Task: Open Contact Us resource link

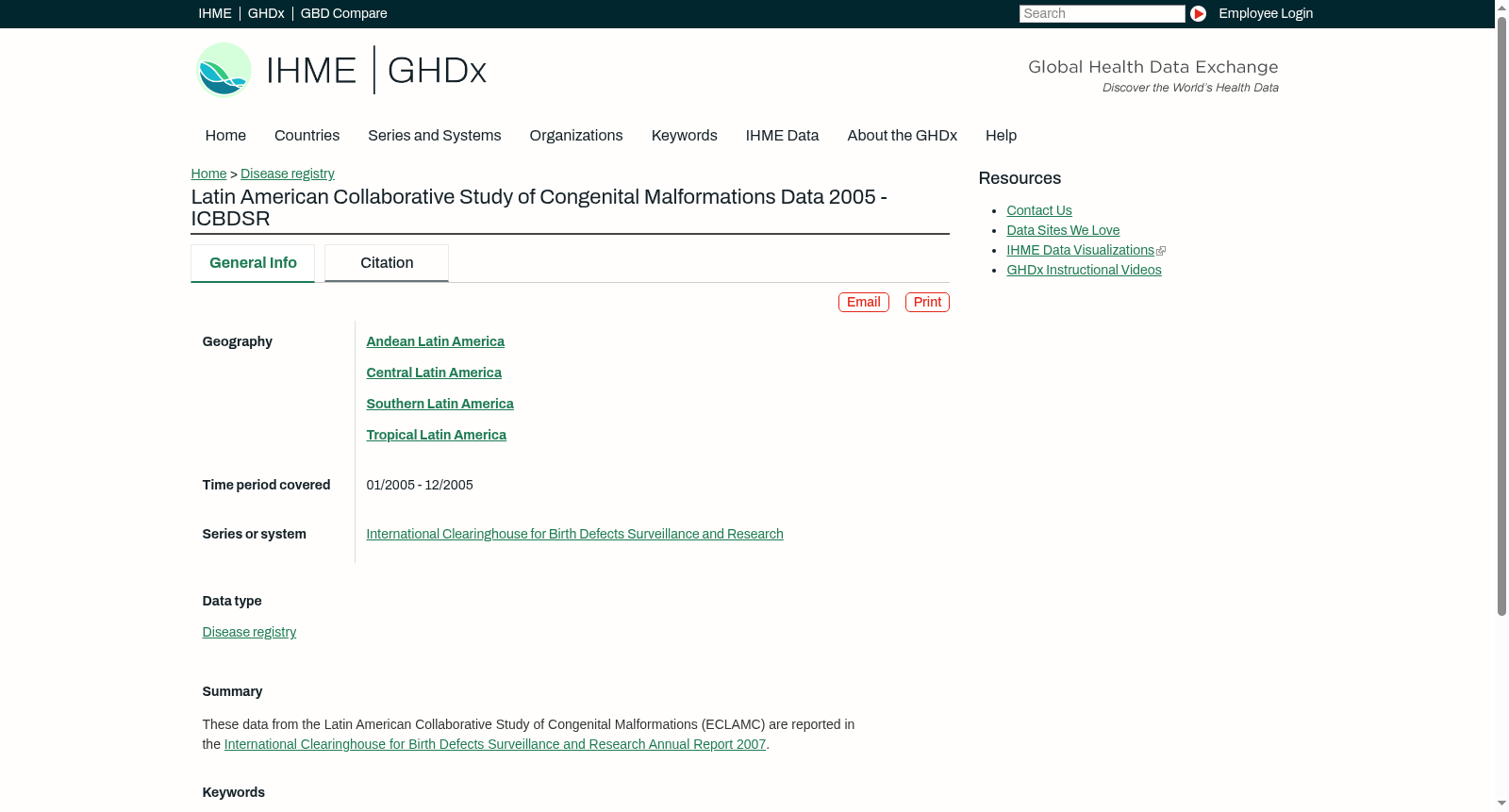Action: coord(1039,210)
